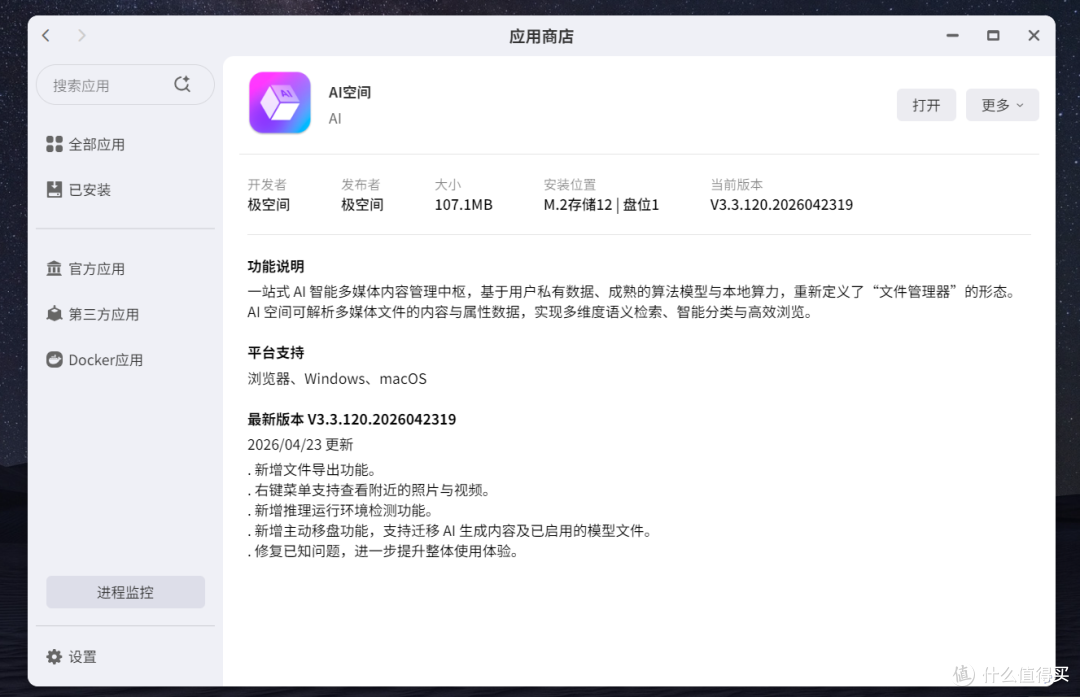Viewport: 1080px width, 697px height.
Task: Click the 极空间 value under 发布者
Action: point(362,205)
